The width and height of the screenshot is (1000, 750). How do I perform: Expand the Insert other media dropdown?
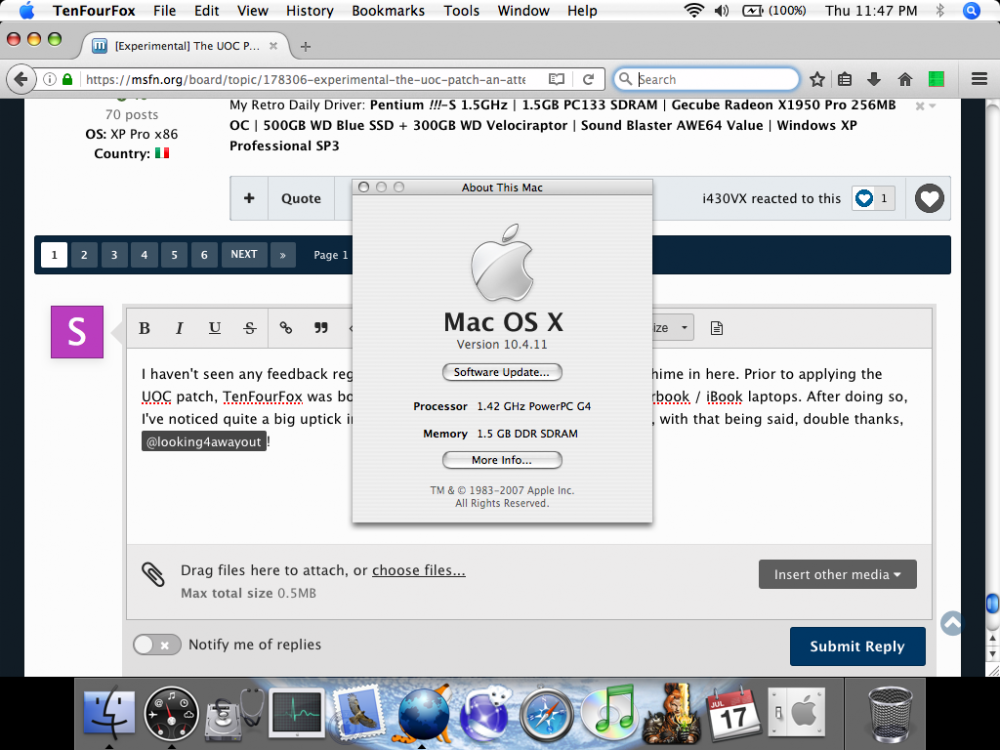point(837,574)
